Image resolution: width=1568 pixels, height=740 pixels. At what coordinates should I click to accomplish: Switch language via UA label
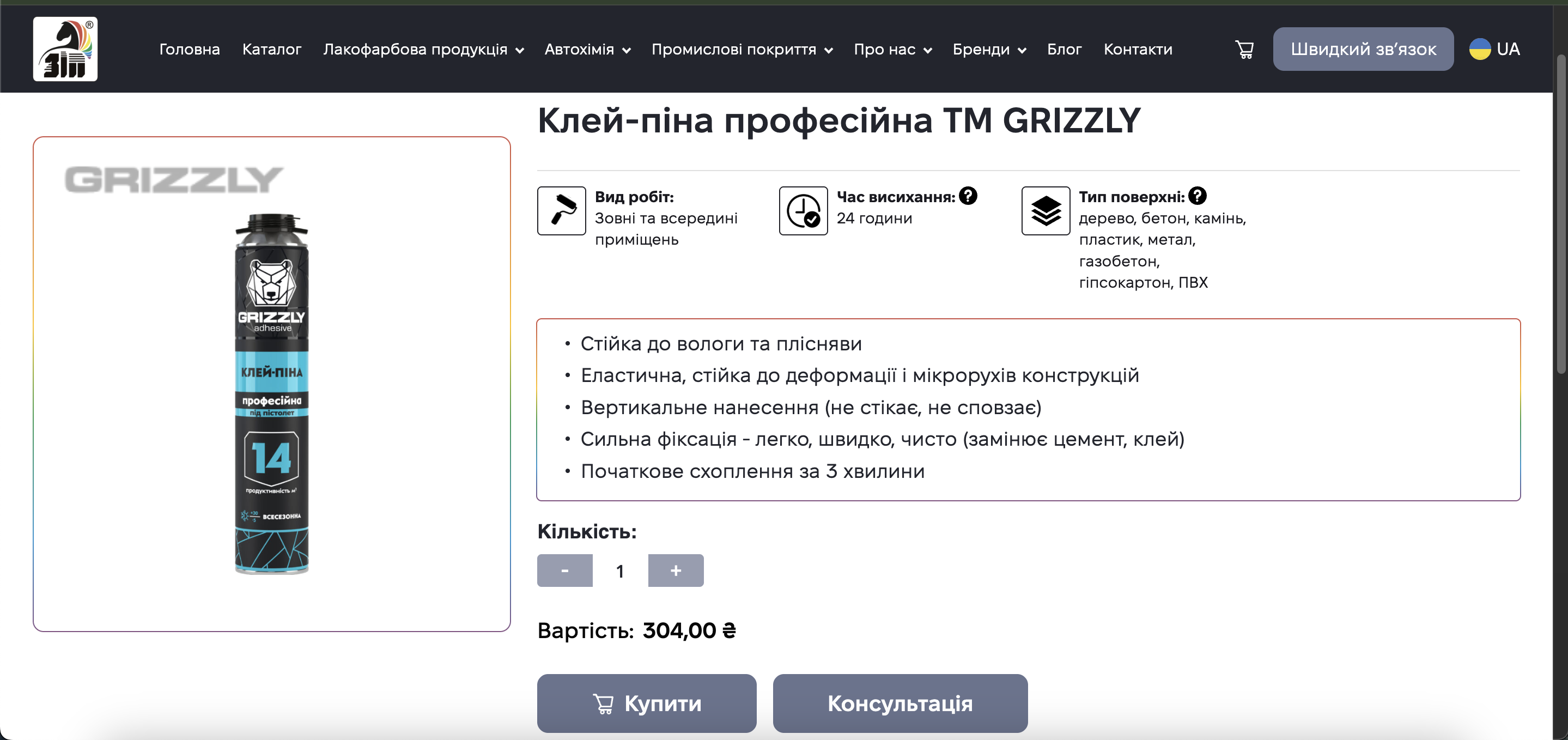(1508, 50)
